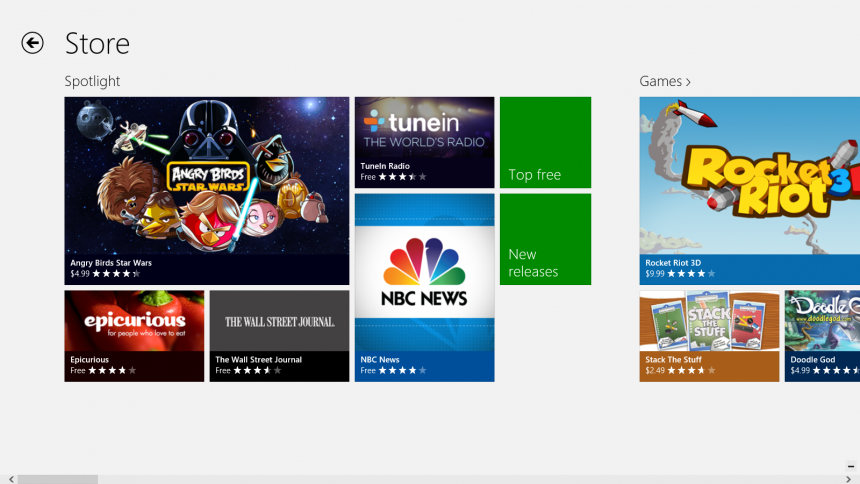Open the Rocket Riot 3D tile
The height and width of the screenshot is (484, 860).
(x=750, y=191)
